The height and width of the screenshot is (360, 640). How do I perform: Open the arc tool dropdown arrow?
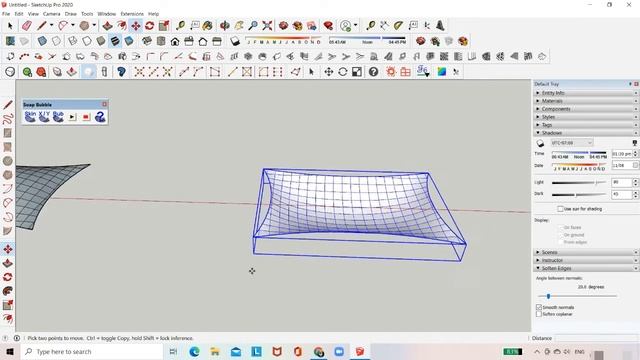[73, 25]
